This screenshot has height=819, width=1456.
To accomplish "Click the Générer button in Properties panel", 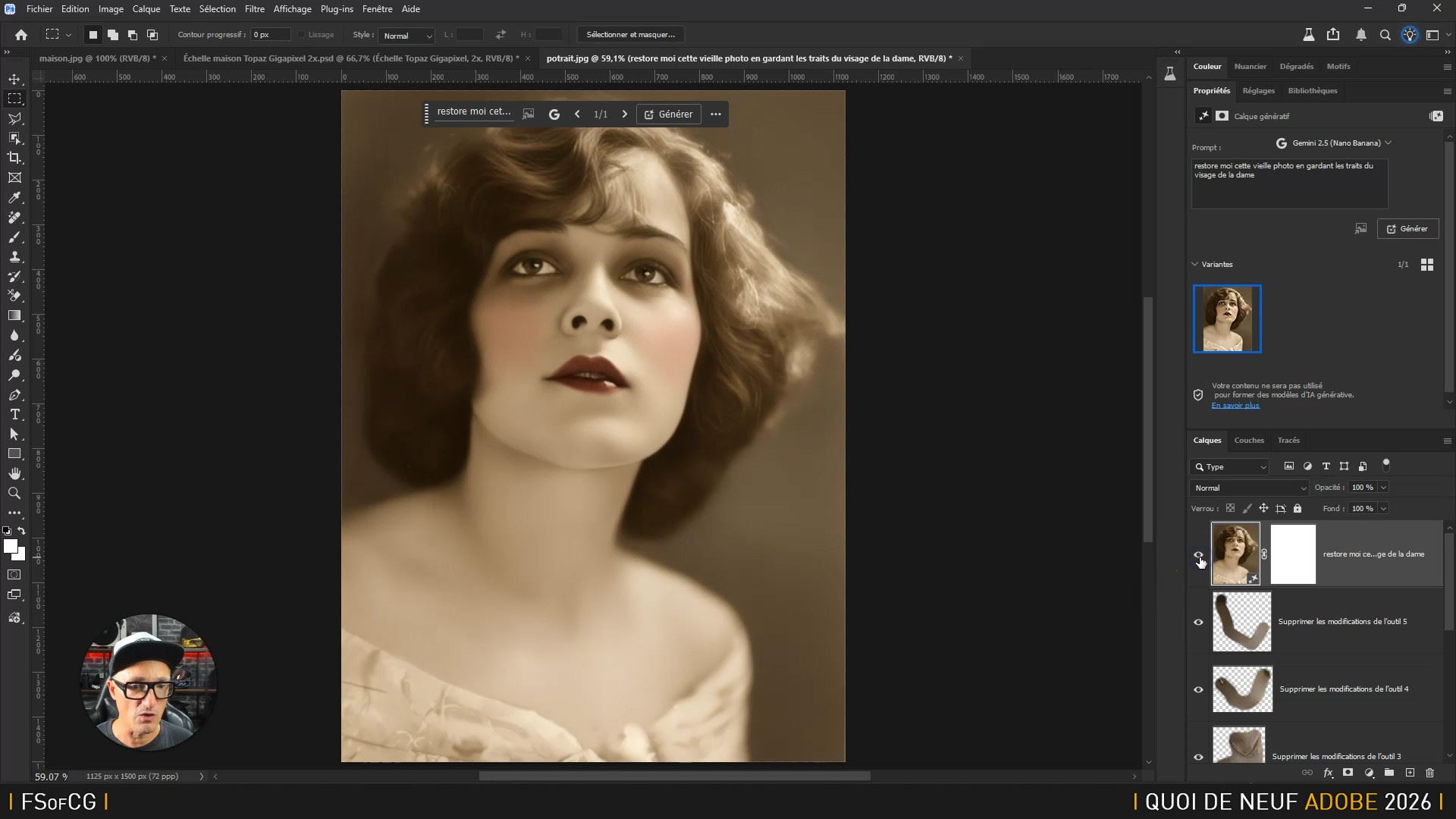I will [1407, 228].
